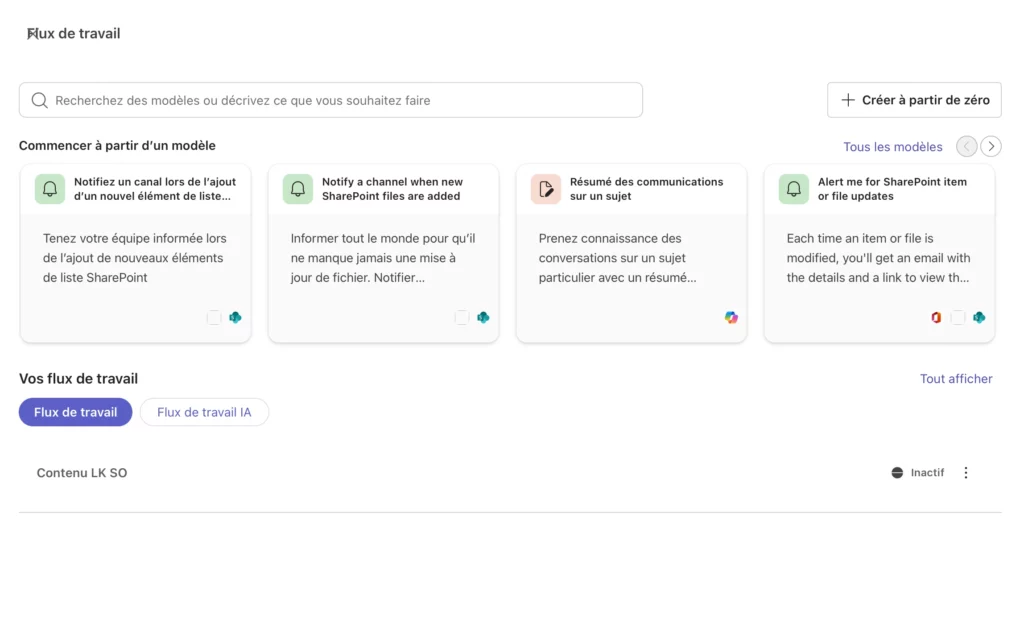This screenshot has height=619, width=1024.
Task: Click the magnifying glass icon in the search bar
Action: click(40, 100)
